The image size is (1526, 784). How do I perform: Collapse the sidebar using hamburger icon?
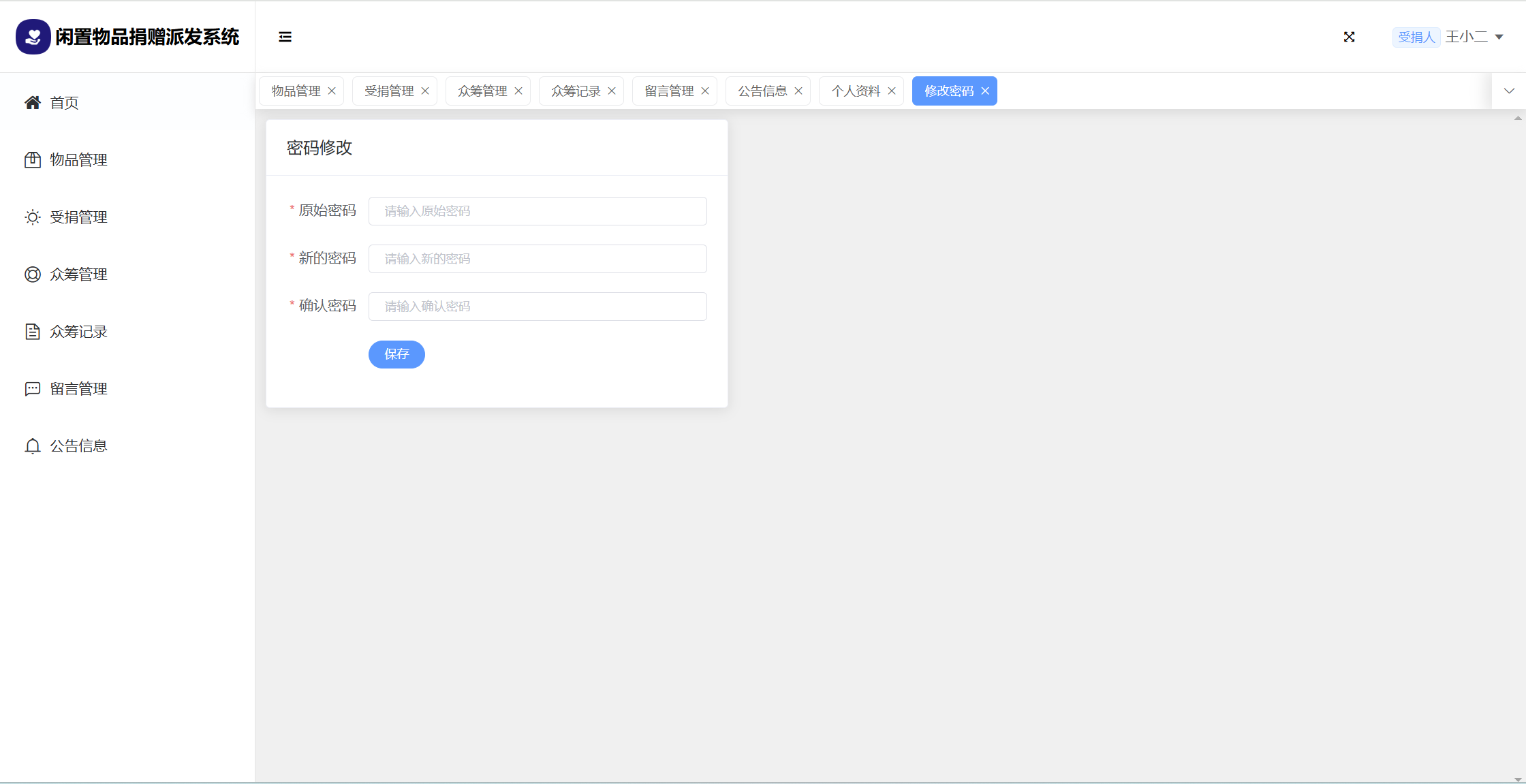285,37
